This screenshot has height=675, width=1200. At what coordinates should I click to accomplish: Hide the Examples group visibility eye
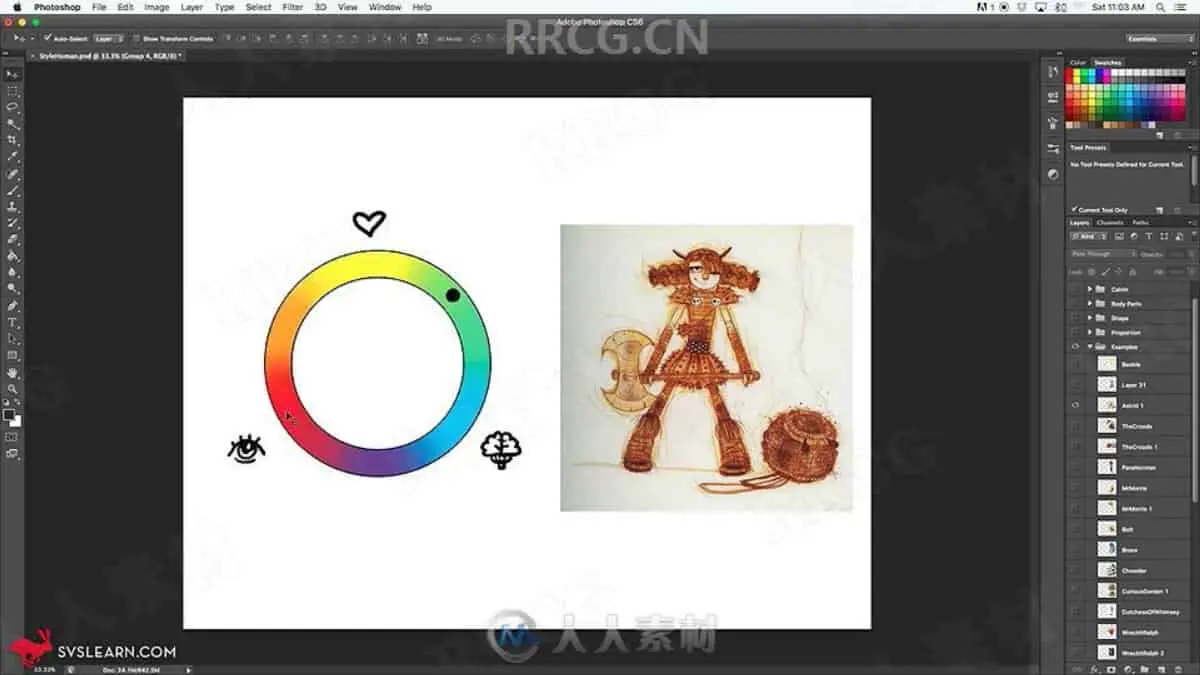click(x=1075, y=347)
